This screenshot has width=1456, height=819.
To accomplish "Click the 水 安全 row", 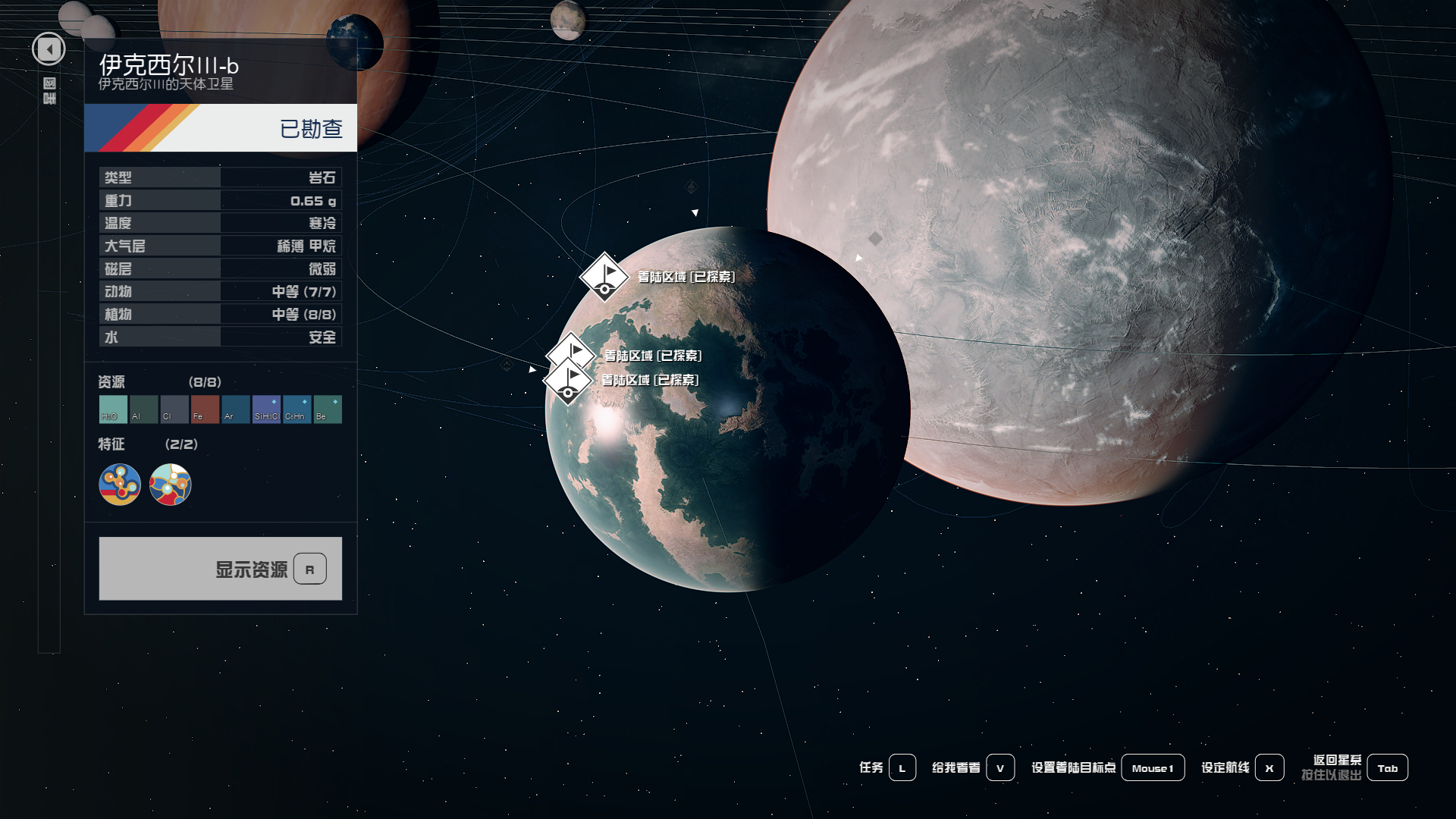I will coord(221,337).
